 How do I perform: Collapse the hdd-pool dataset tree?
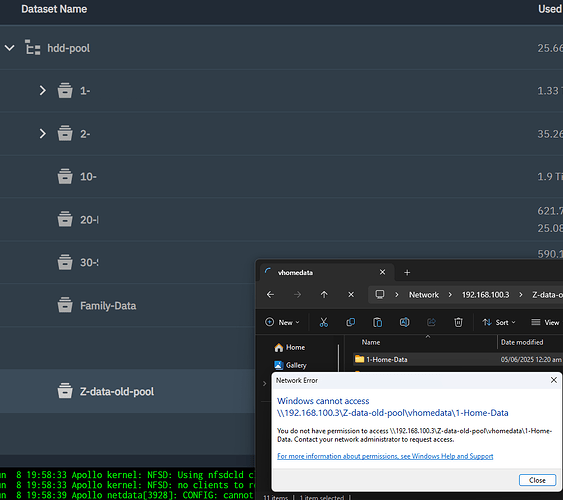(10, 48)
